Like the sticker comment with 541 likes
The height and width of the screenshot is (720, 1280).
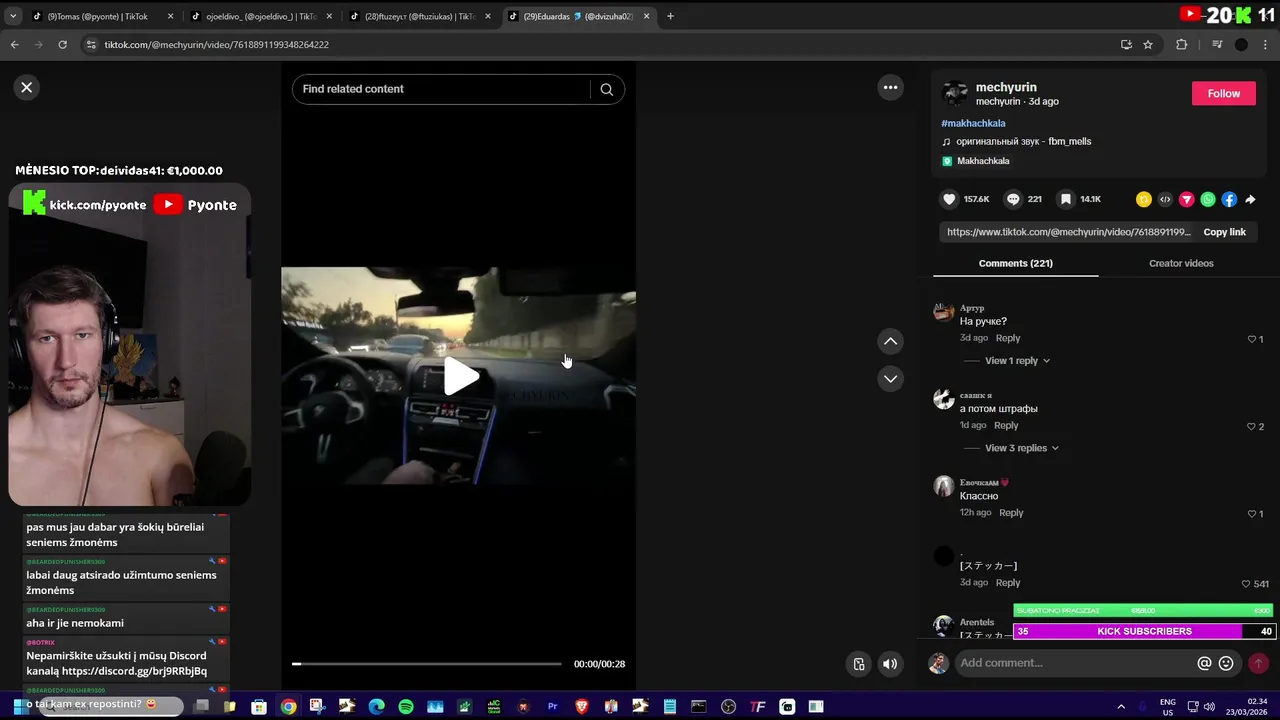pos(1245,584)
